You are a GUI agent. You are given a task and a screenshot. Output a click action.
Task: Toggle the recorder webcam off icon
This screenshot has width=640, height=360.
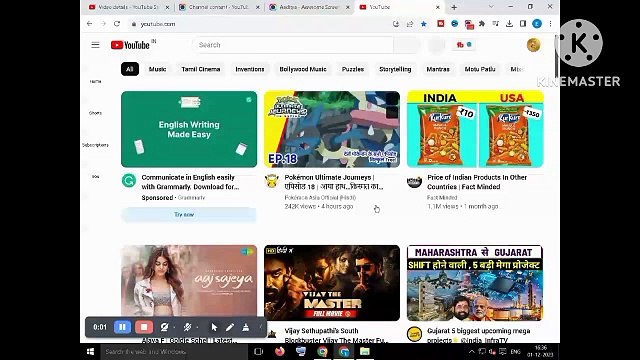[164, 327]
